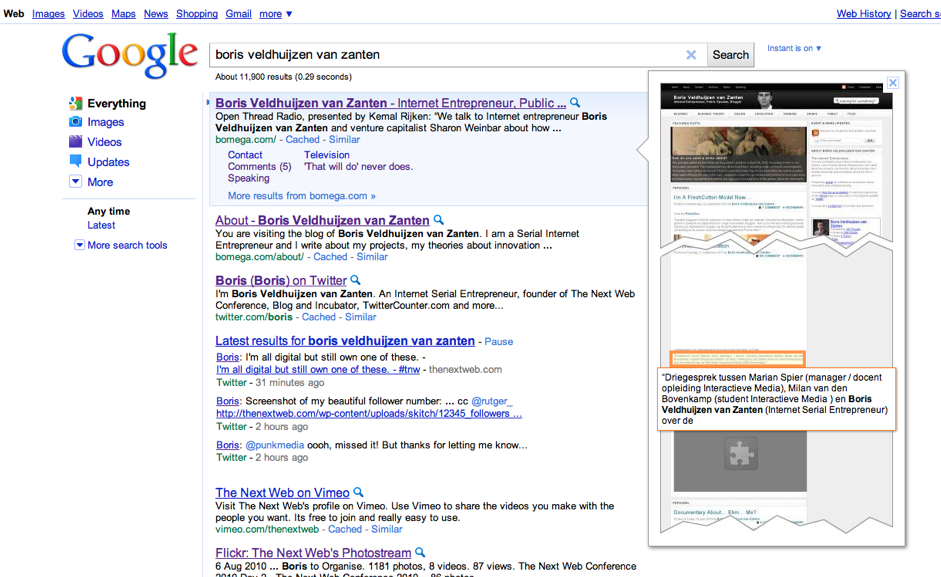Expand the More sidebar arrow icon
941x577 pixels.
(76, 181)
